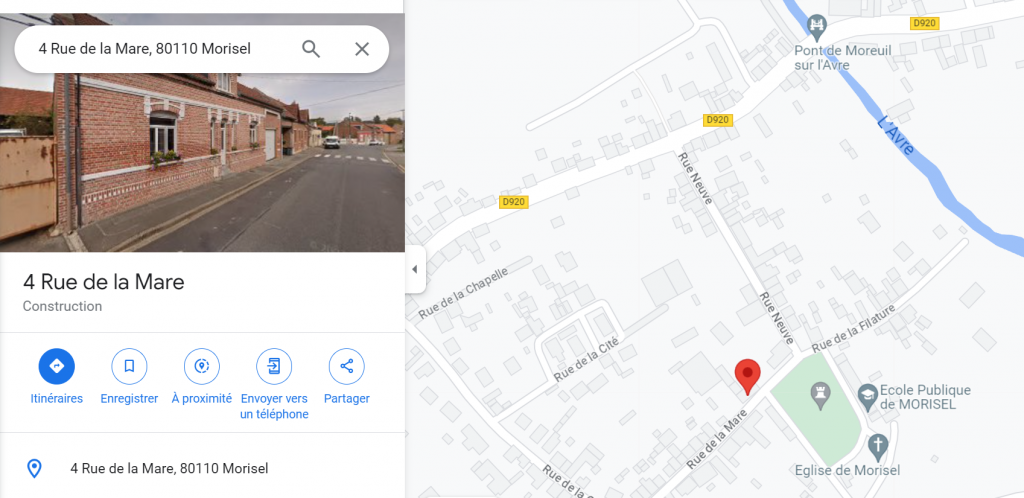1024x498 pixels.
Task: Open Pont de Moreuil sur l'Avre marker
Action: point(816,27)
